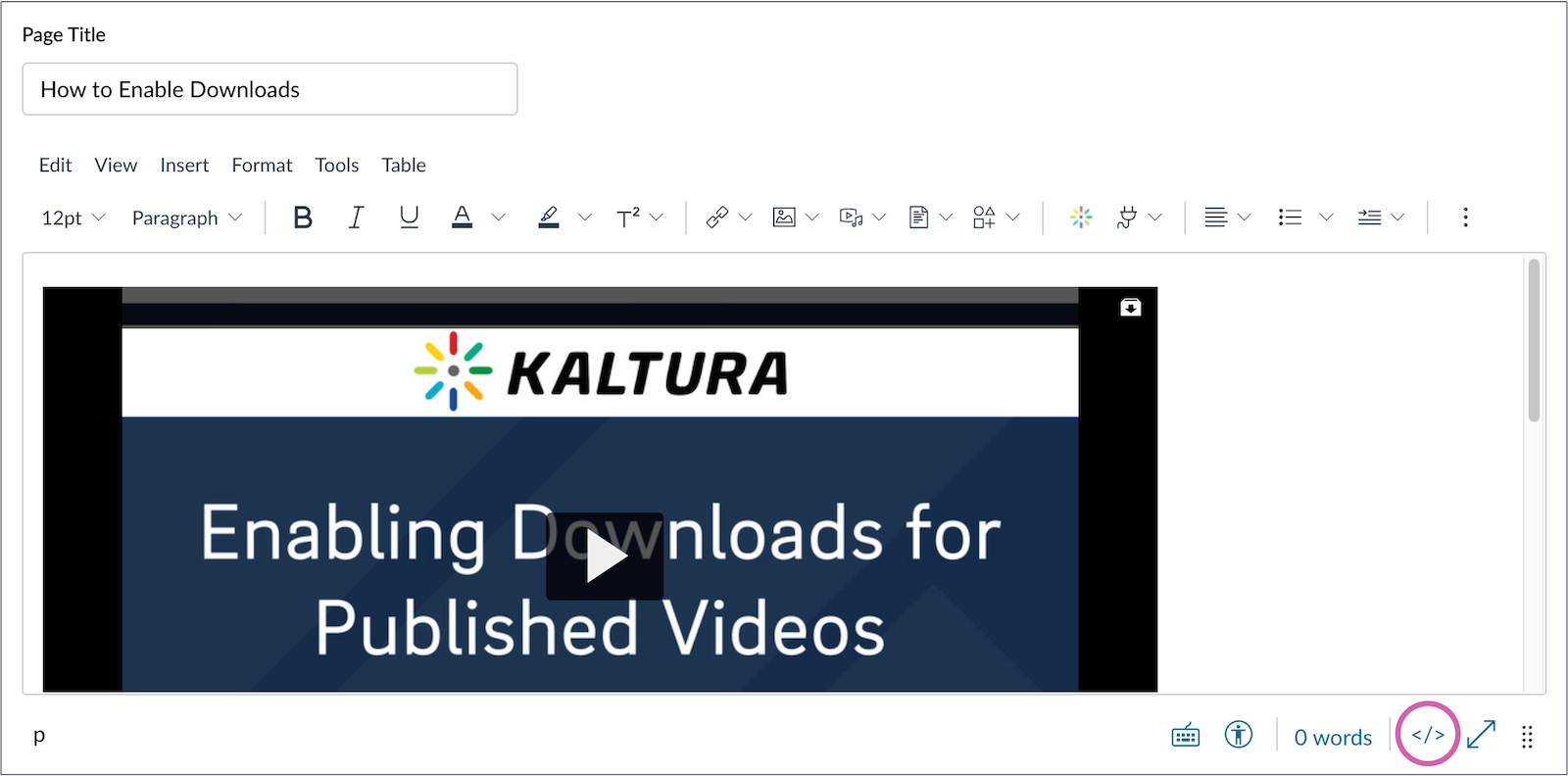Click the bulleted list icon
Screen dimensions: 1568x776
click(1291, 218)
